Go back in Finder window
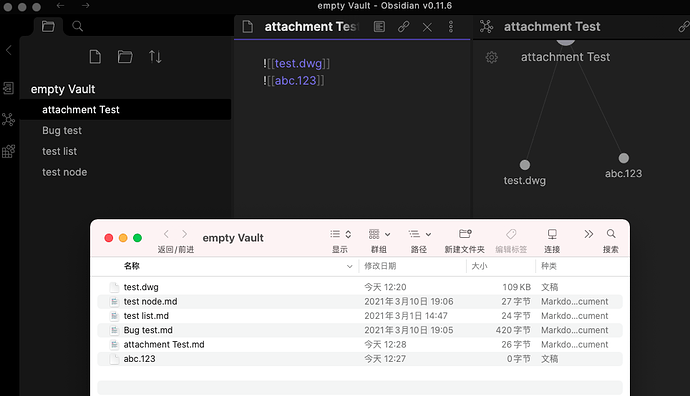 point(166,234)
